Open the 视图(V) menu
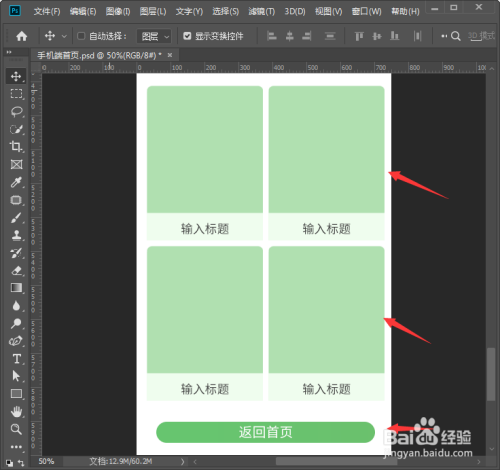Viewport: 500px width, 470px height. [329, 11]
